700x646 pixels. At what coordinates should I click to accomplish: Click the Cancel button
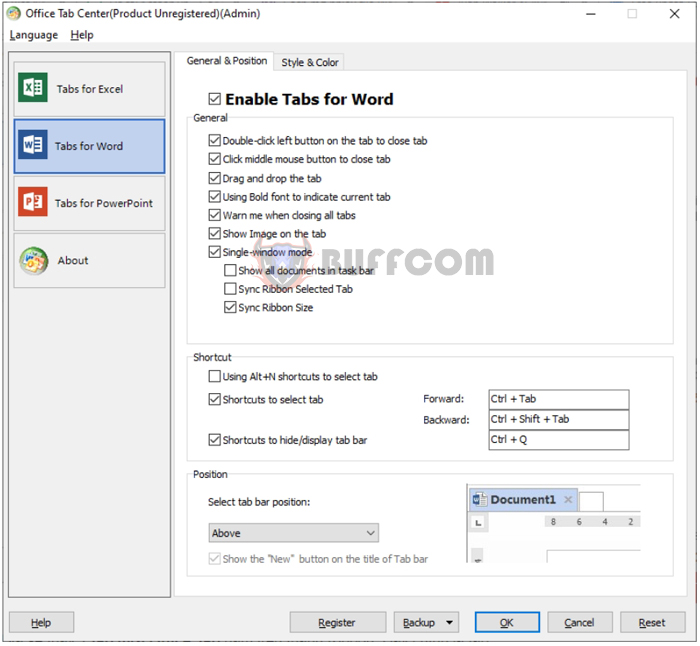coord(579,622)
